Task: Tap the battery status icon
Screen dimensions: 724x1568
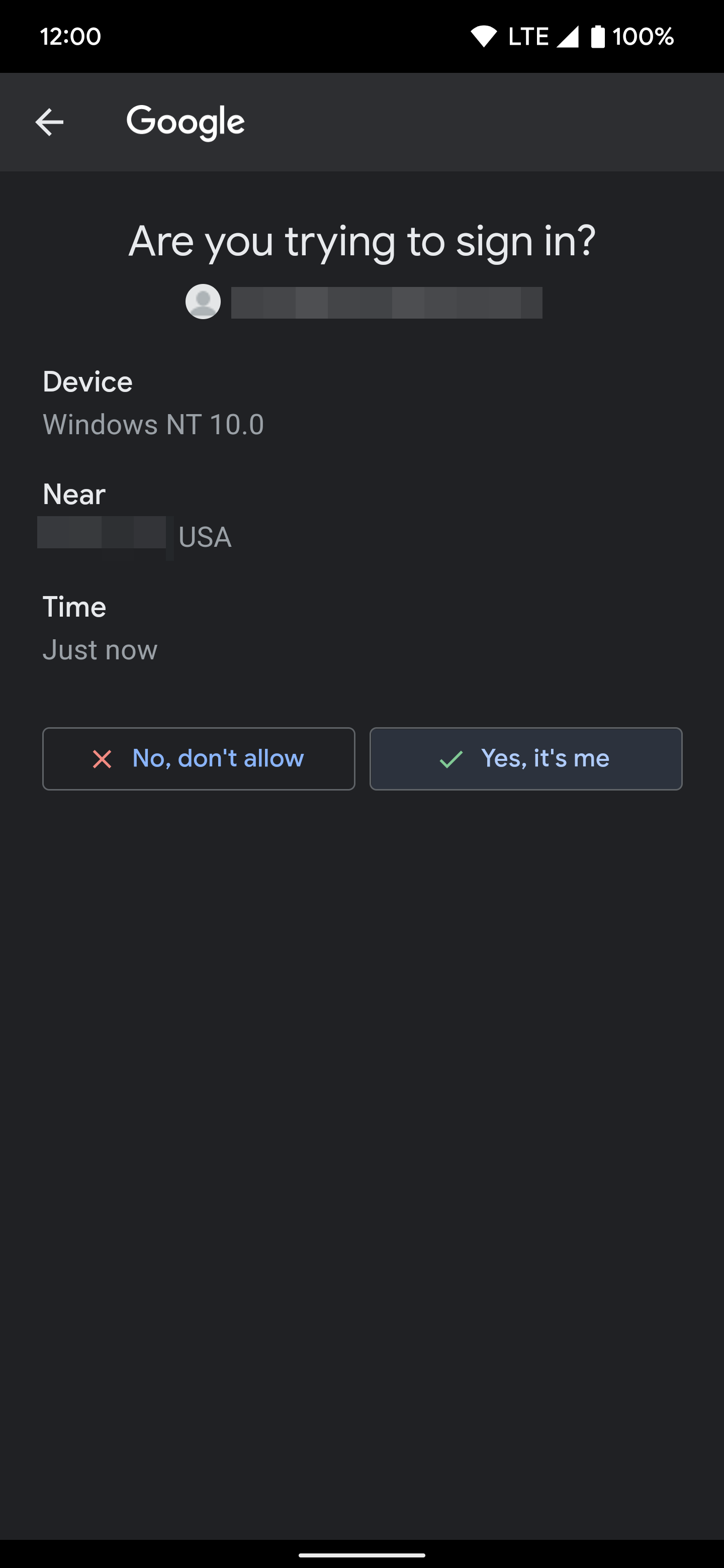Action: (598, 37)
